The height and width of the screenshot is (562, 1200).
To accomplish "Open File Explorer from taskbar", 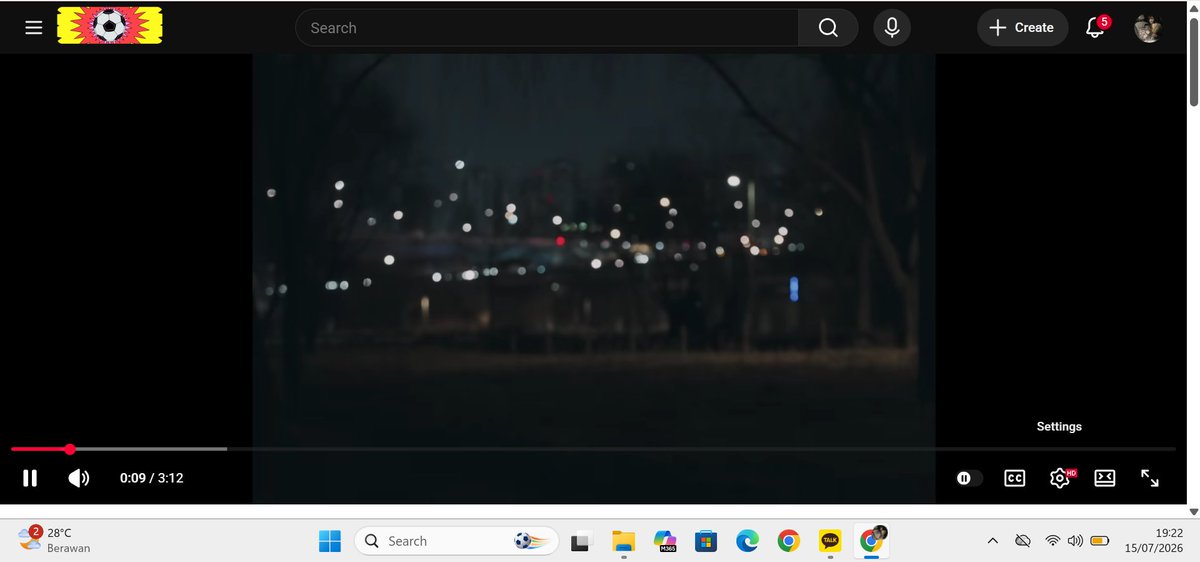I will pyautogui.click(x=623, y=541).
